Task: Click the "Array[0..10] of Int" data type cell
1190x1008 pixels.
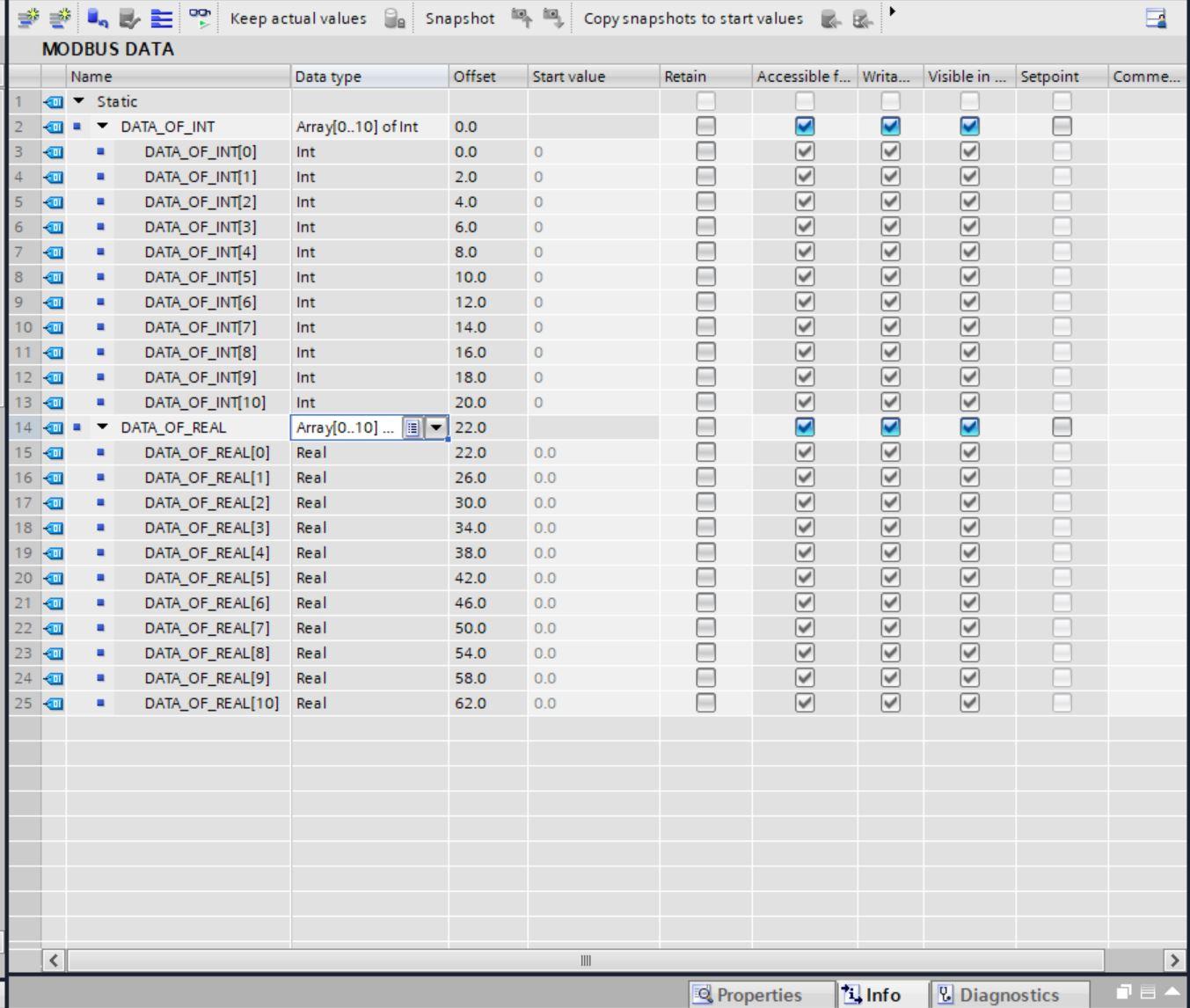Action: pos(369,127)
